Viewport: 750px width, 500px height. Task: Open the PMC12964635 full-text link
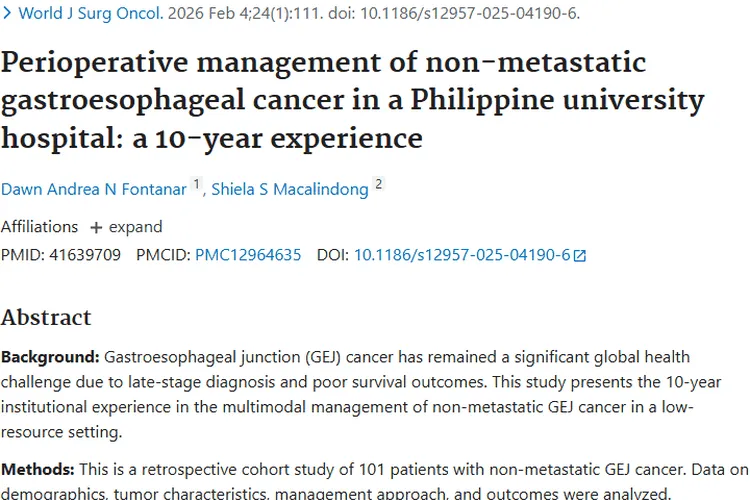click(248, 255)
